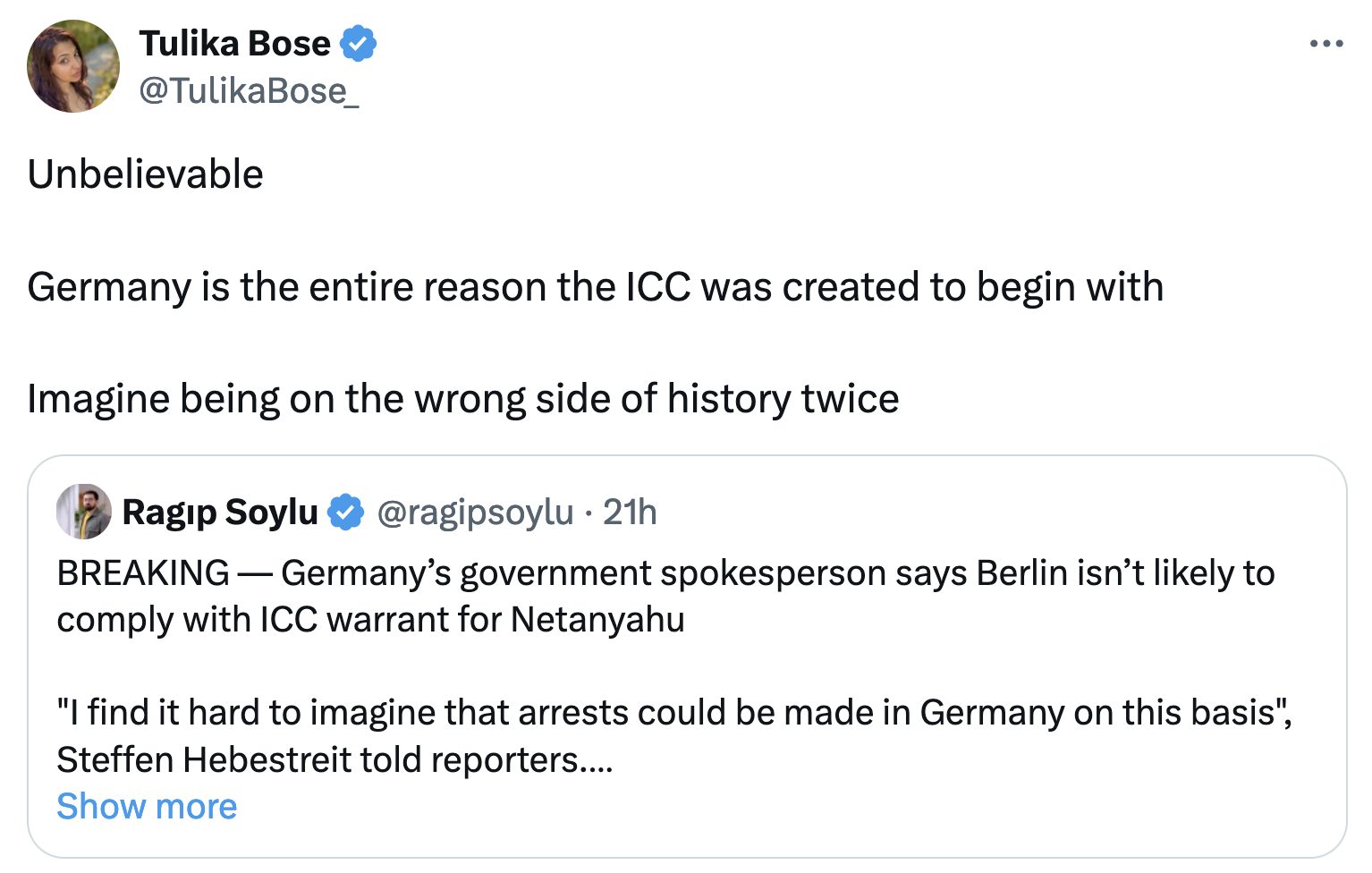Click the Tulika Bose display name
Screen dimensions: 1372x873
pyautogui.click(x=234, y=44)
